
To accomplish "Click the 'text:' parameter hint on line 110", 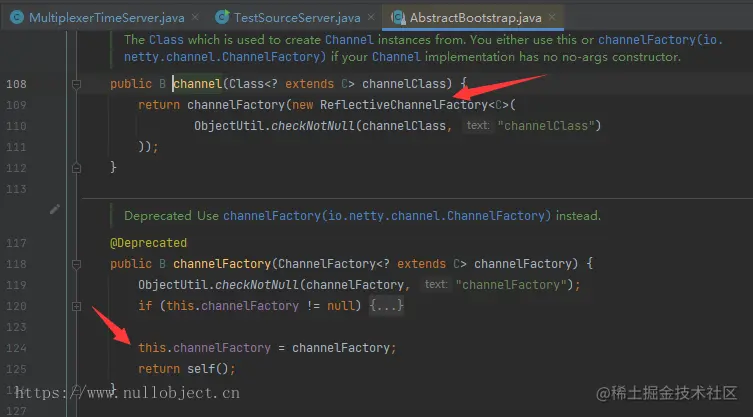I will (x=478, y=125).
